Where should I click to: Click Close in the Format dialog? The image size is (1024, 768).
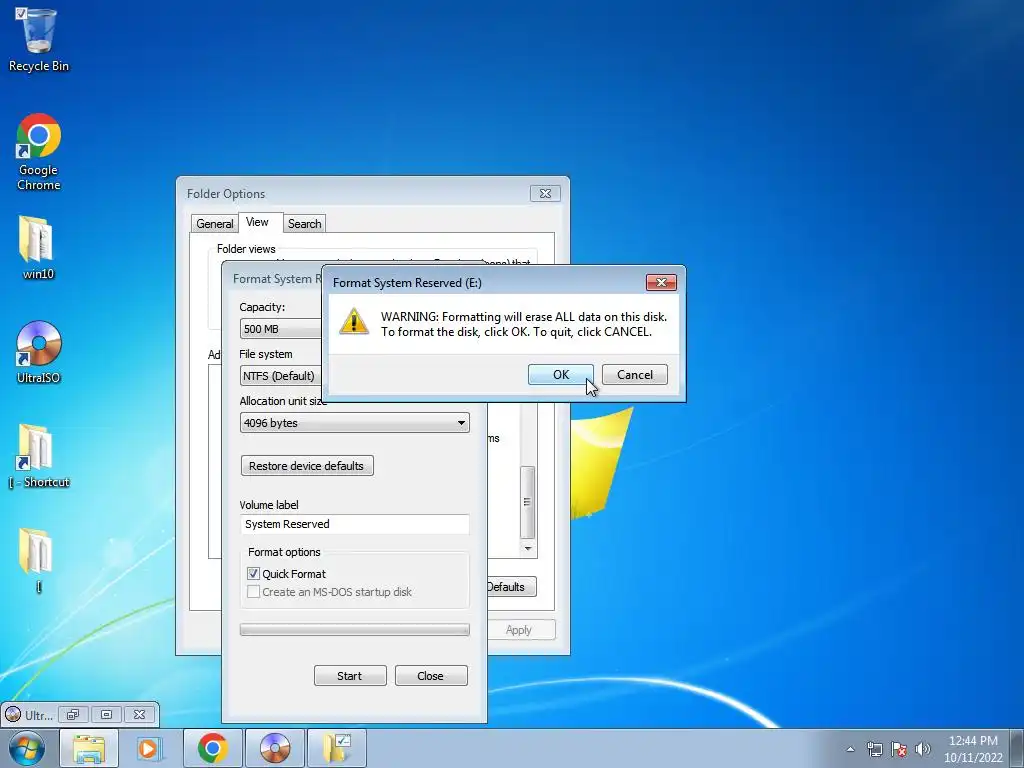tap(431, 676)
